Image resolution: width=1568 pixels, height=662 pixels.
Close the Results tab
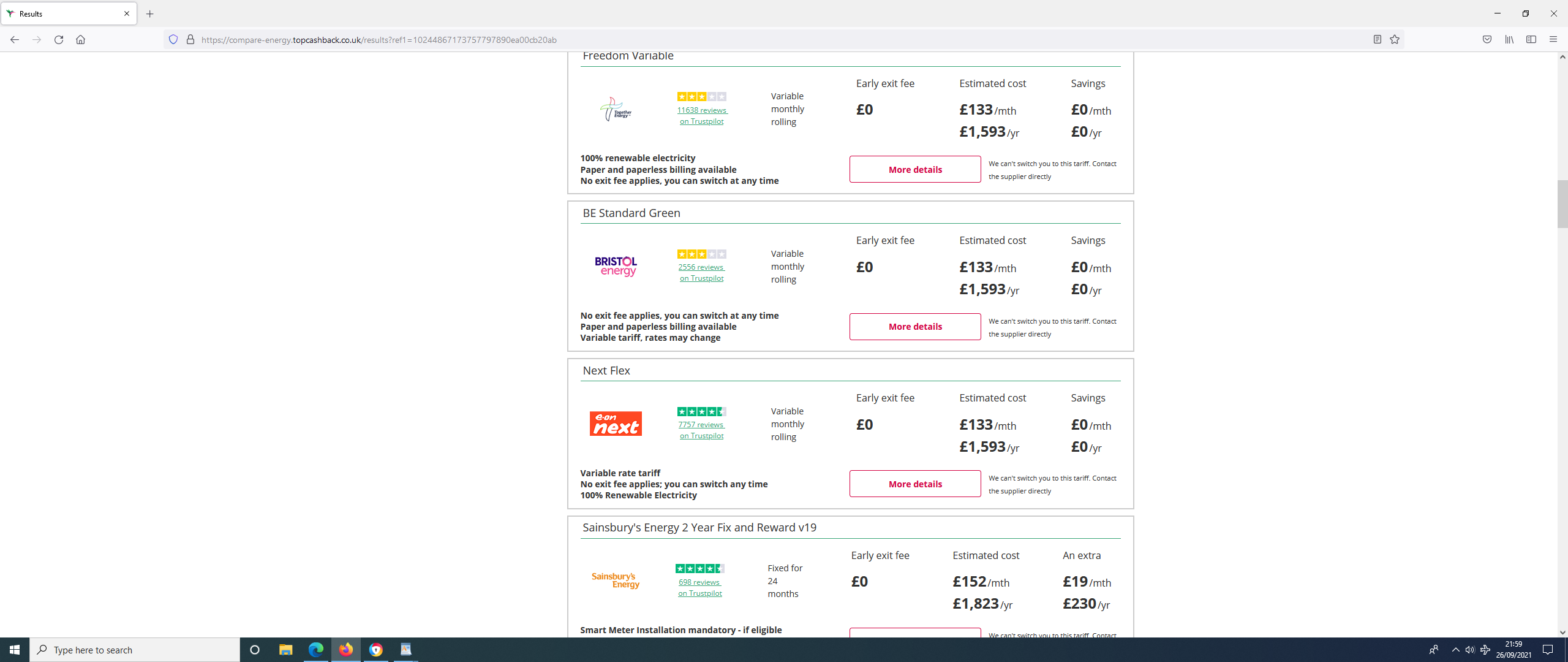(x=127, y=13)
